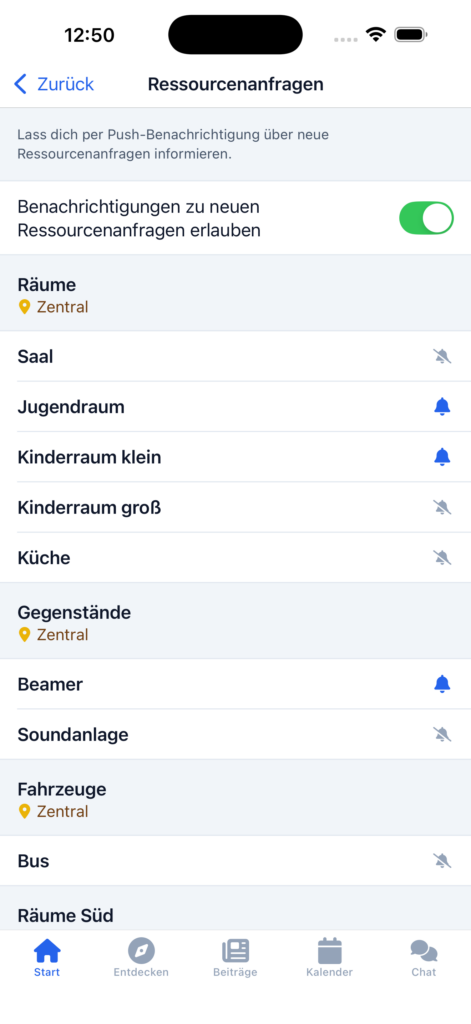
Task: Open the Start tab
Action: 47,957
